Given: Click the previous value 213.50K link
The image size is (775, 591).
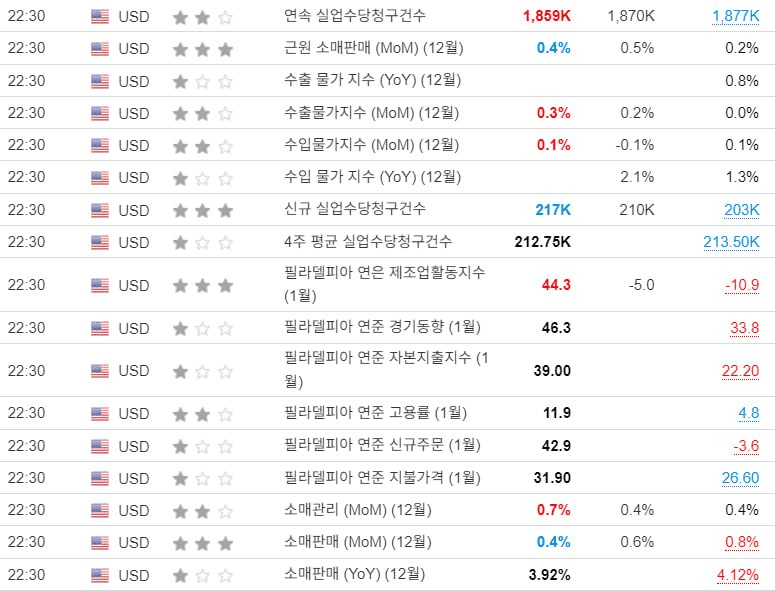Looking at the screenshot, I should [x=731, y=242].
